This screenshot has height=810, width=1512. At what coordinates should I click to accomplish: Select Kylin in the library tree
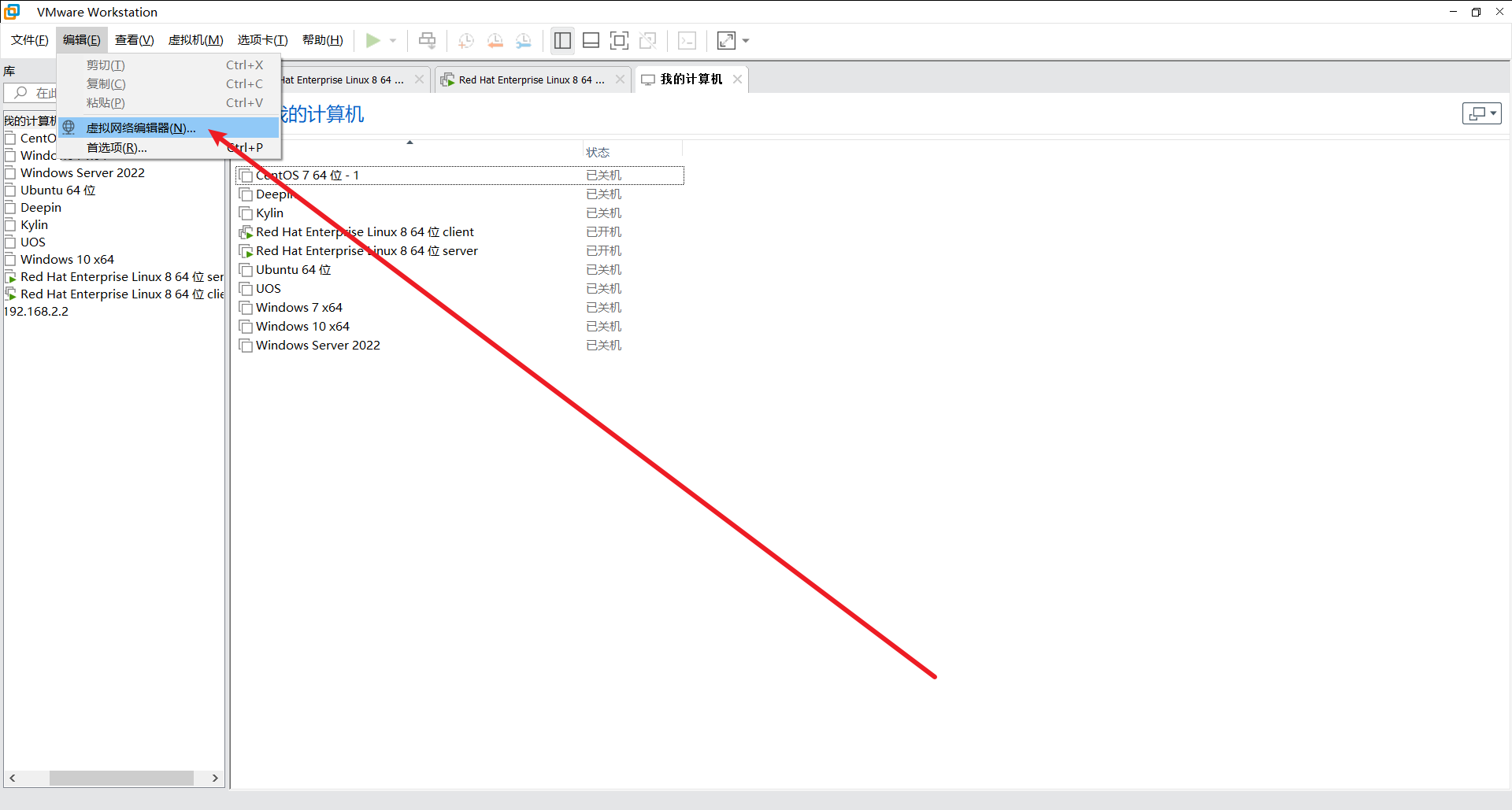(34, 225)
